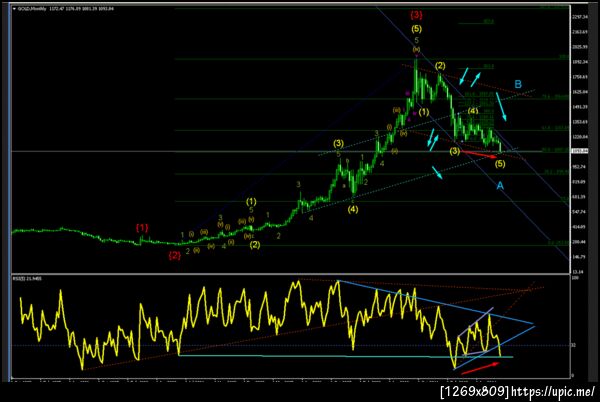Click the GOLD,Monthly chart title dropdown triangle

click(x=15, y=8)
